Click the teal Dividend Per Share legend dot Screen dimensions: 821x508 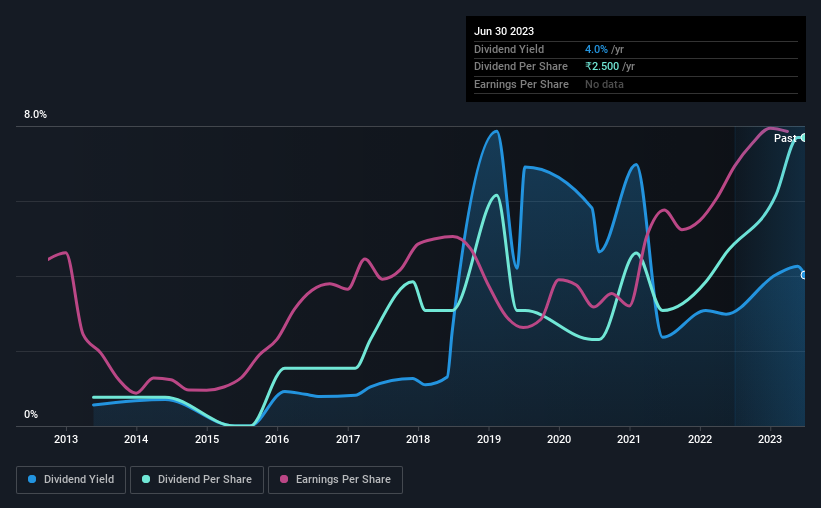pos(146,479)
